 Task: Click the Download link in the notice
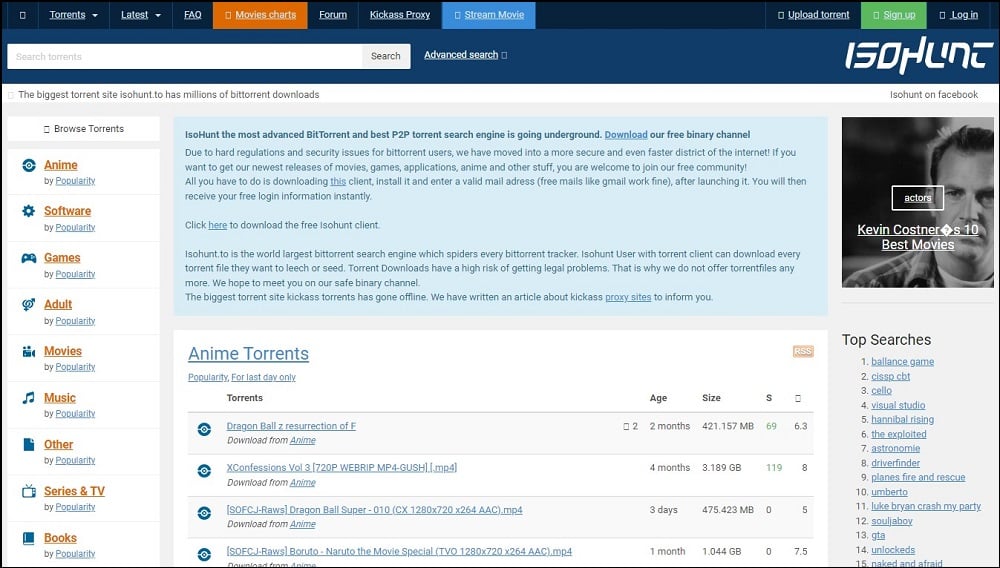626,135
